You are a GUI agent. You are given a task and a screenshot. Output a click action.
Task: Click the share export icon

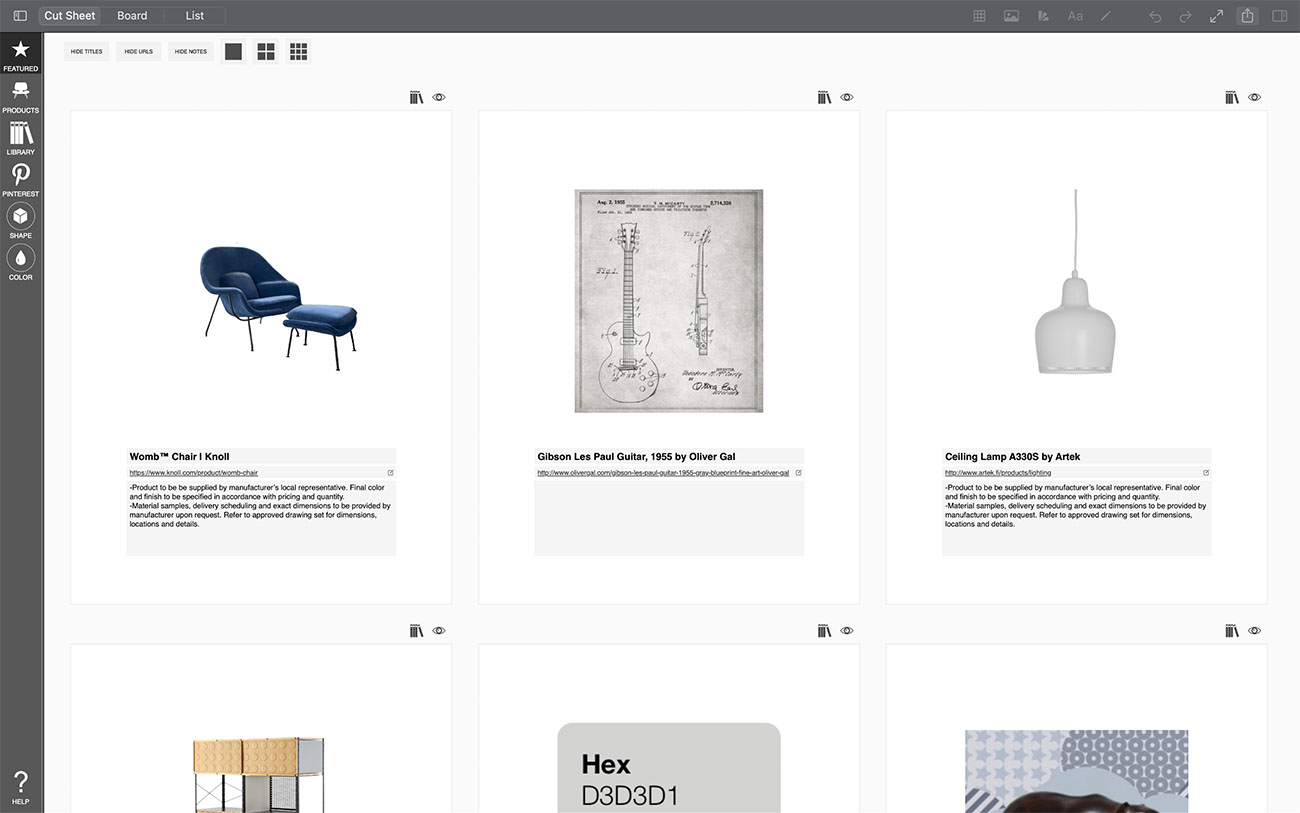pyautogui.click(x=1247, y=16)
